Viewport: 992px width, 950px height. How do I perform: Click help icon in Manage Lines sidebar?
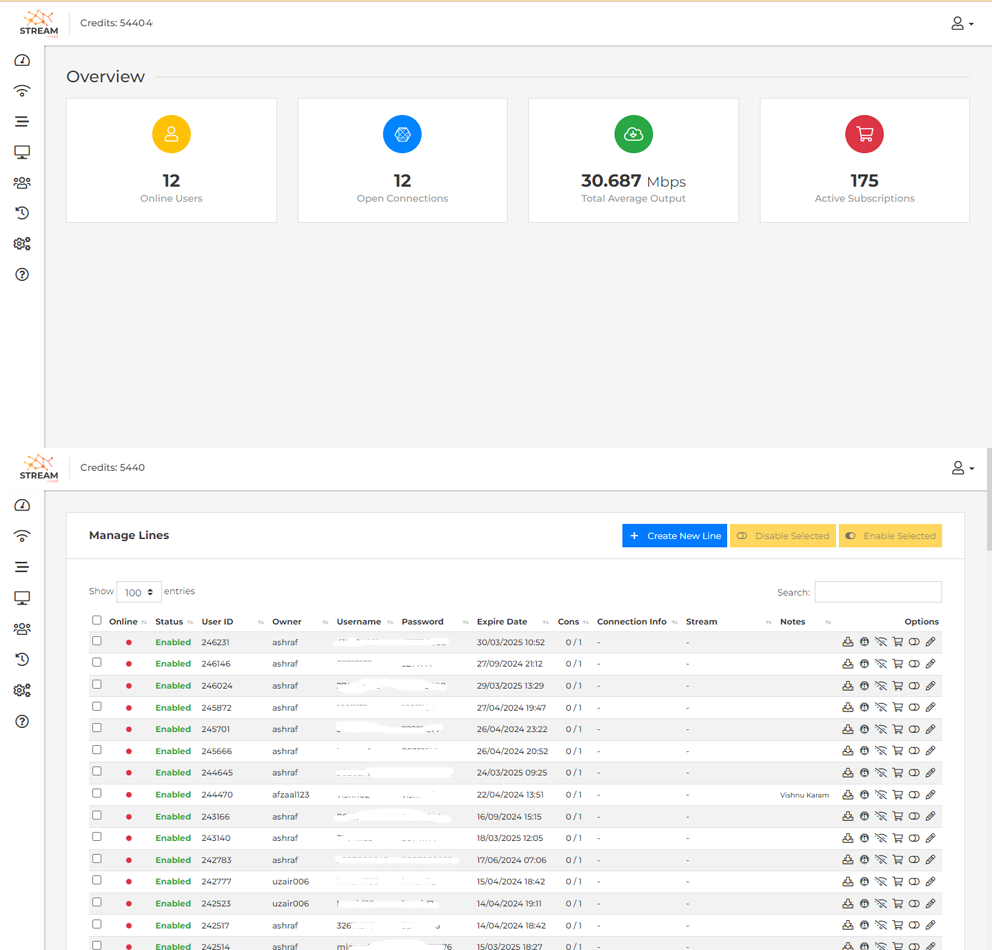(22, 721)
